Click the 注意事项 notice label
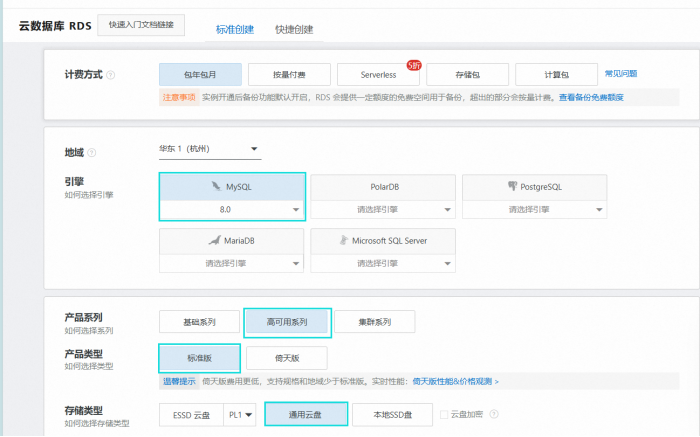Viewport: 700px width, 437px height. pyautogui.click(x=179, y=97)
